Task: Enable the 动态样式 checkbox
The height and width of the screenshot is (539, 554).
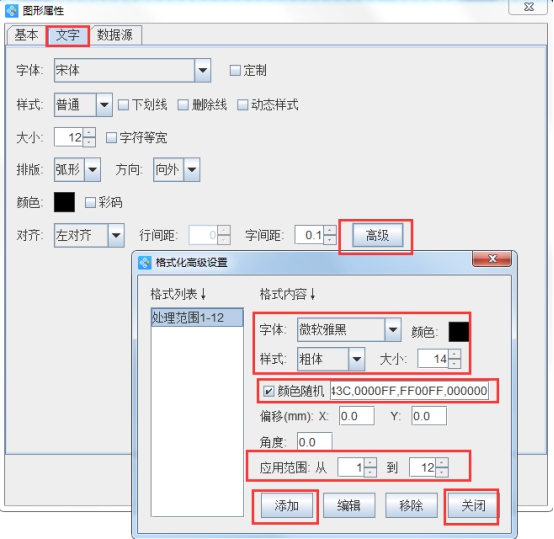Action: (x=242, y=105)
